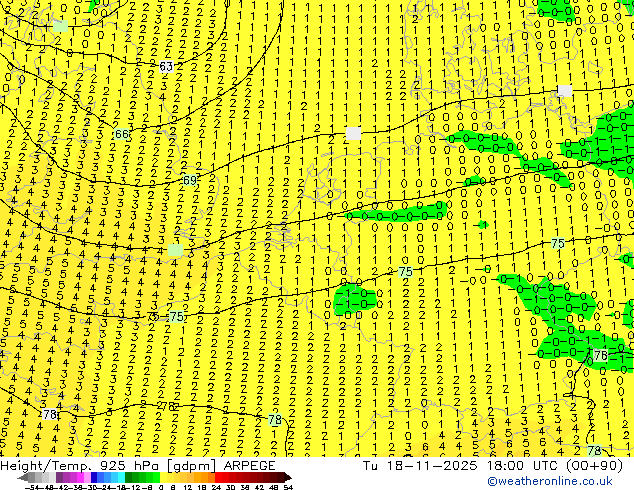The image size is (634, 490).
Task: Select the map title 'Height/Temp. 925 hPa [gdpm] ARPEGE'
Action: (138, 466)
